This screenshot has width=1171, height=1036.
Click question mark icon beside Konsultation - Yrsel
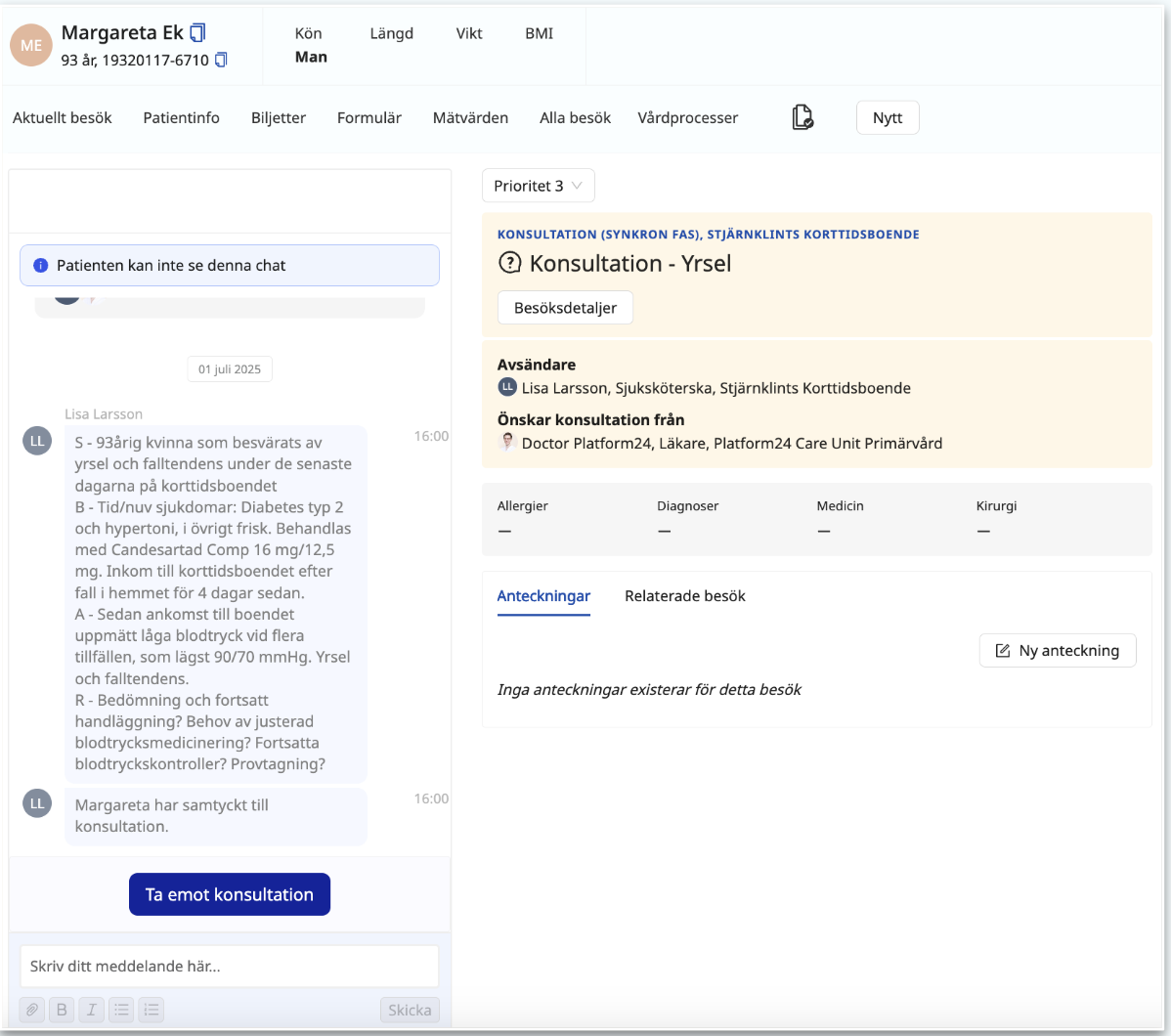[x=509, y=263]
